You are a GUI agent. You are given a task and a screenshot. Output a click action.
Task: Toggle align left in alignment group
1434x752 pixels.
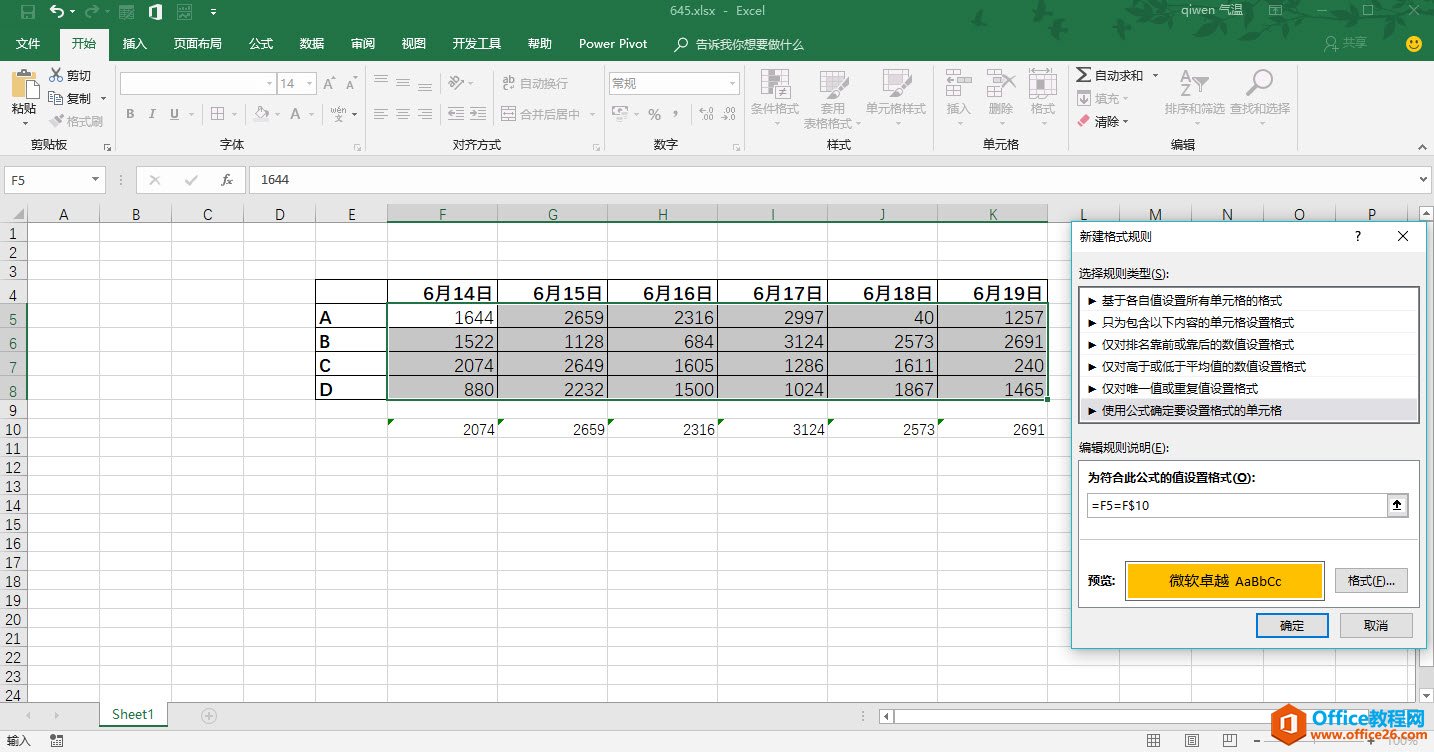pos(381,114)
